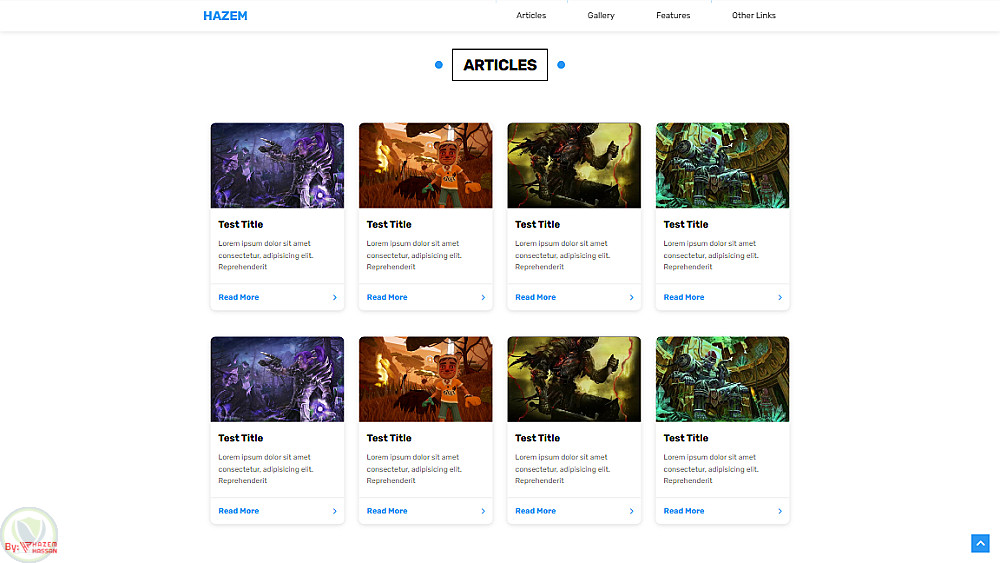The width and height of the screenshot is (1000, 563).
Task: Open the orange cartoon character thumbnail in first row
Action: (425, 165)
